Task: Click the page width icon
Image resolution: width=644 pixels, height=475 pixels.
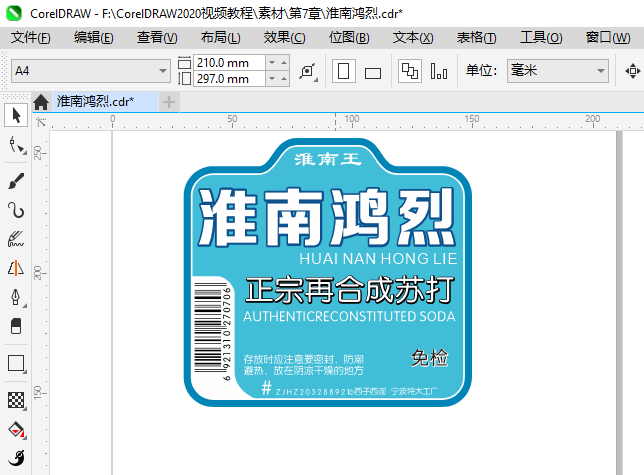Action: (x=184, y=63)
